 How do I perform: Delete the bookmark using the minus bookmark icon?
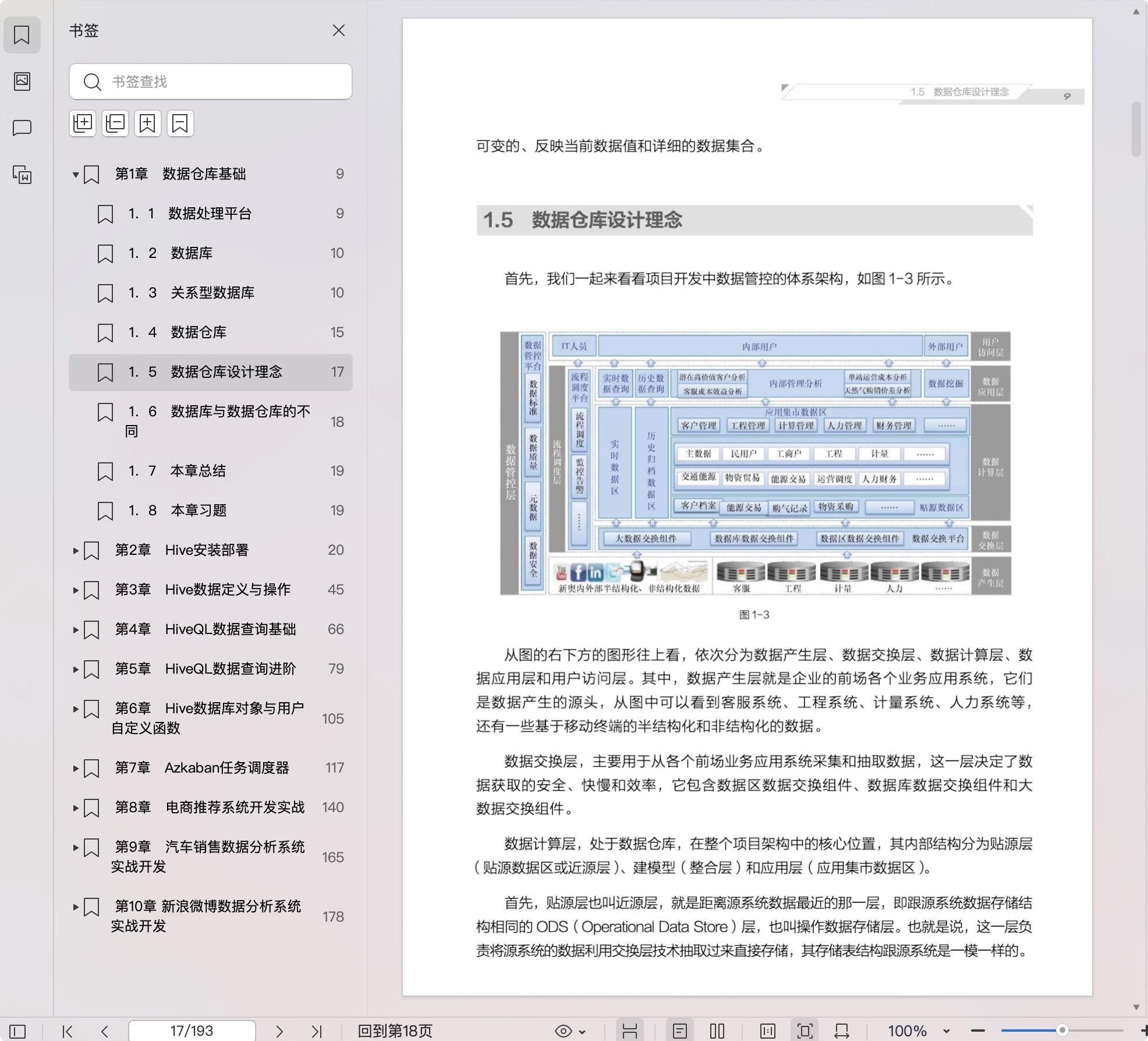(x=180, y=123)
